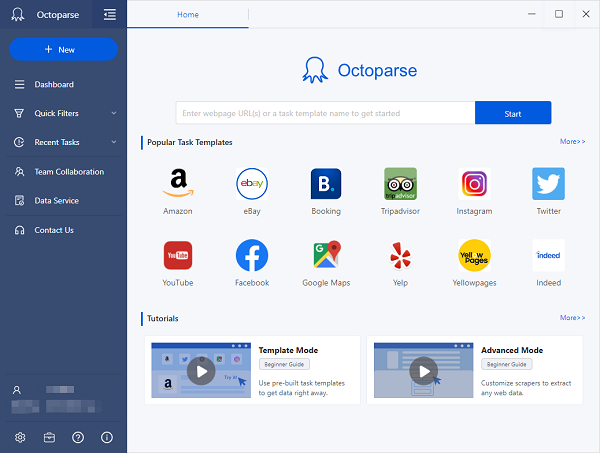
Task: Click the Advanced Mode Beginner Guide tag
Action: click(x=507, y=364)
